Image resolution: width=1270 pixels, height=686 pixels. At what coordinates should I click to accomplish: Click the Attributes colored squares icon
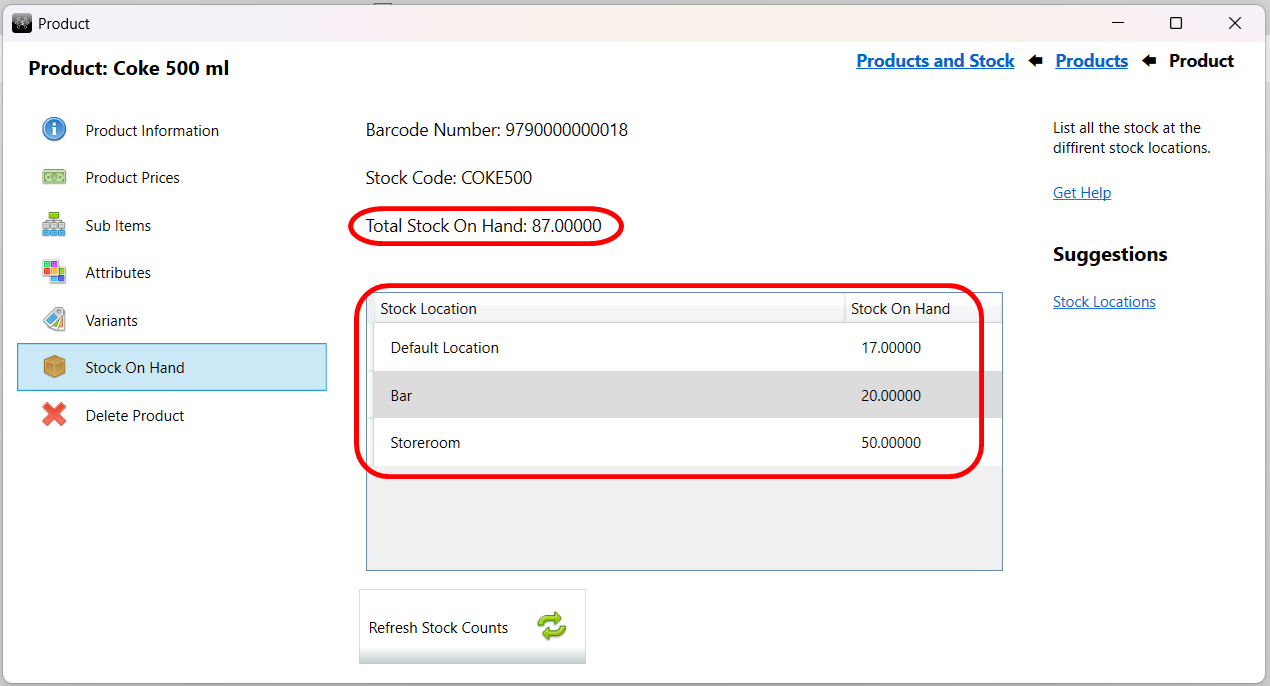[x=54, y=272]
